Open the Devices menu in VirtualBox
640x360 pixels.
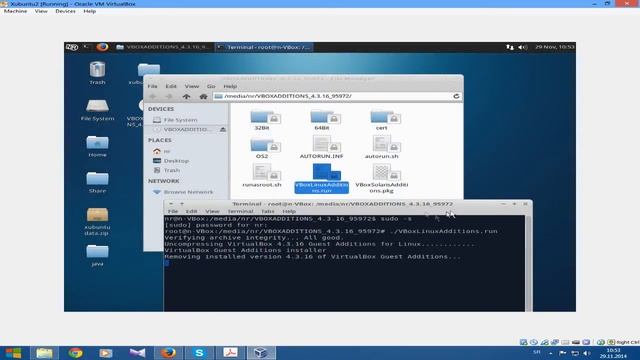pos(65,11)
